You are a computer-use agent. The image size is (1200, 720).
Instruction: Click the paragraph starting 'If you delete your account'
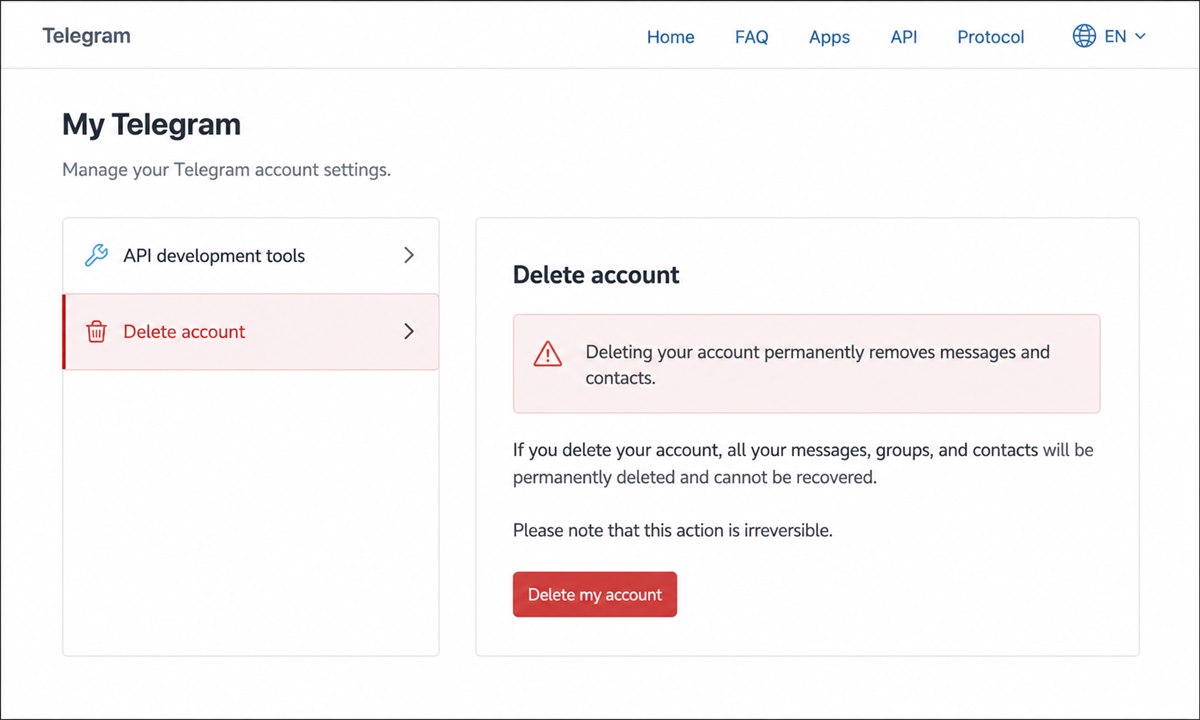click(x=803, y=464)
